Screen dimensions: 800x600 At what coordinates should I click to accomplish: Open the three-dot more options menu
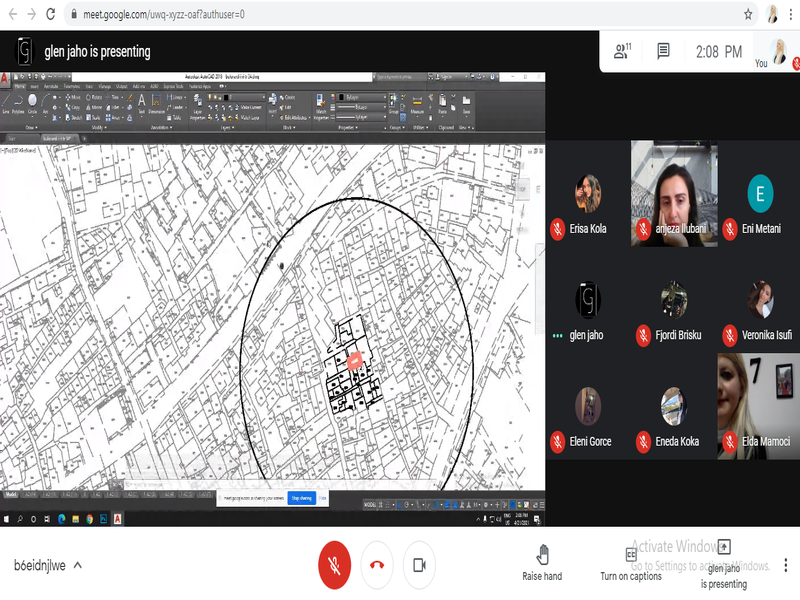coord(787,564)
